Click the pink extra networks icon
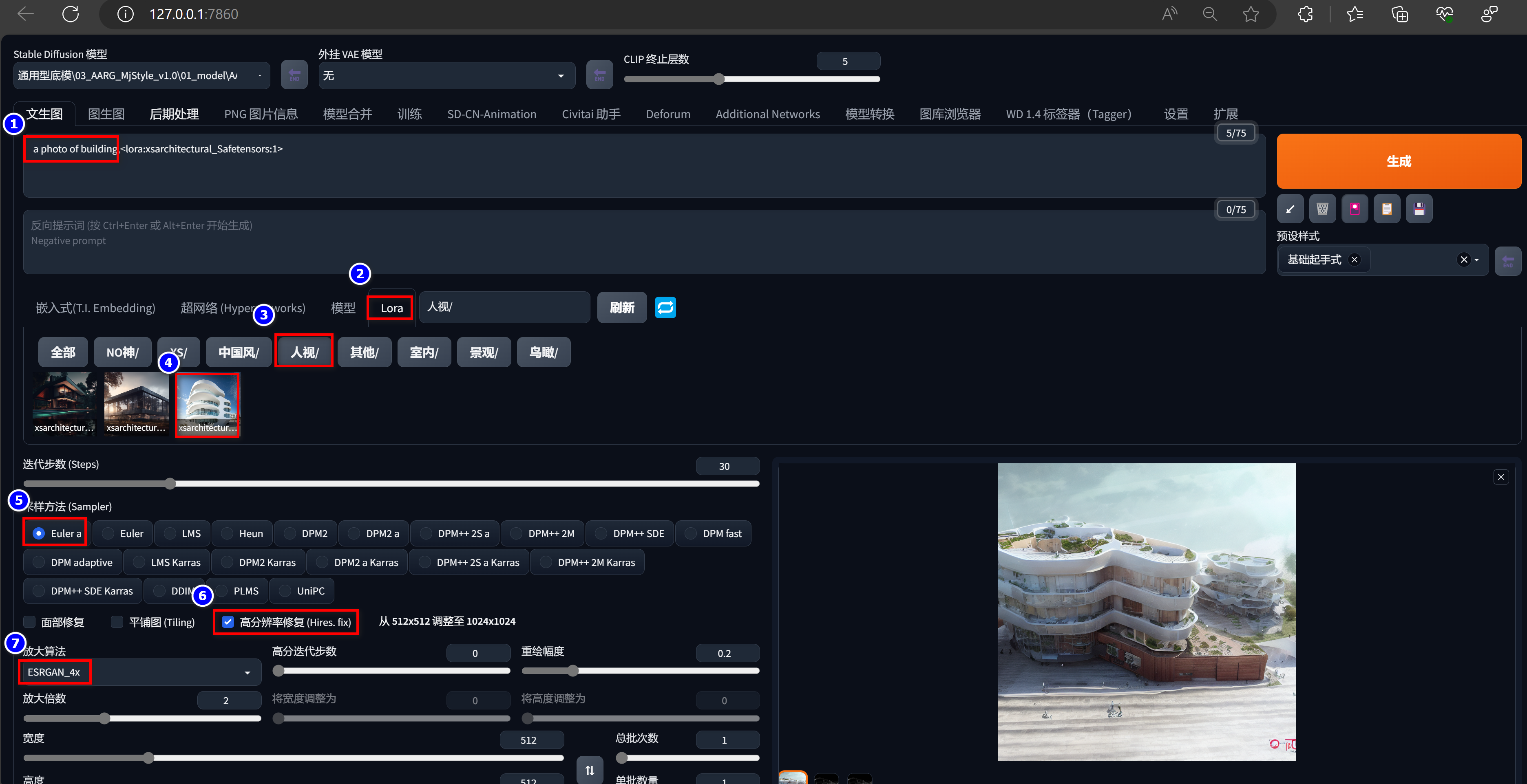Image resolution: width=1527 pixels, height=784 pixels. point(1355,209)
